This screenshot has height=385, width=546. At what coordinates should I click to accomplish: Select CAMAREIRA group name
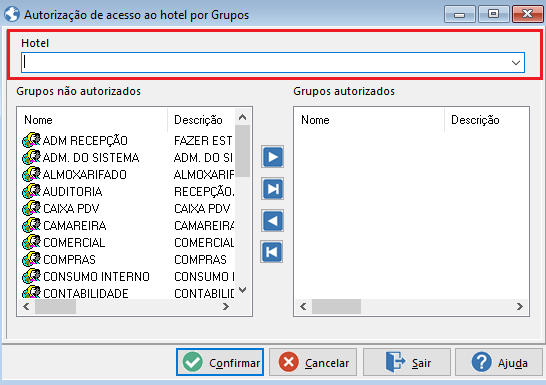[75, 226]
